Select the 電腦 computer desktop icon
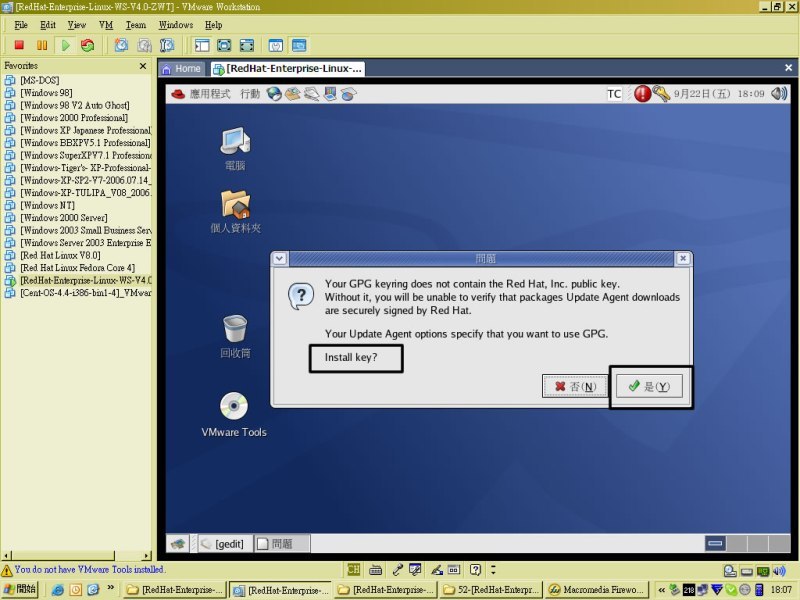 tap(235, 148)
